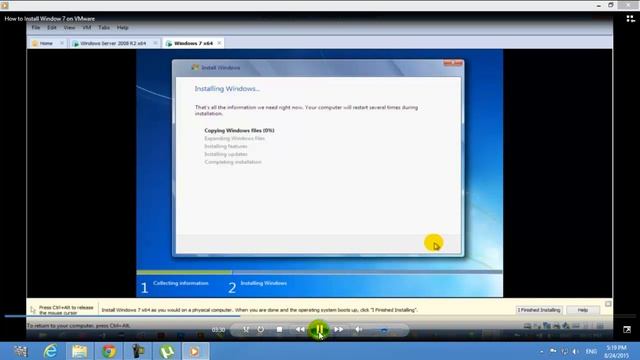Skip forward with the next button
Screen dimensions: 640x360
(338, 329)
